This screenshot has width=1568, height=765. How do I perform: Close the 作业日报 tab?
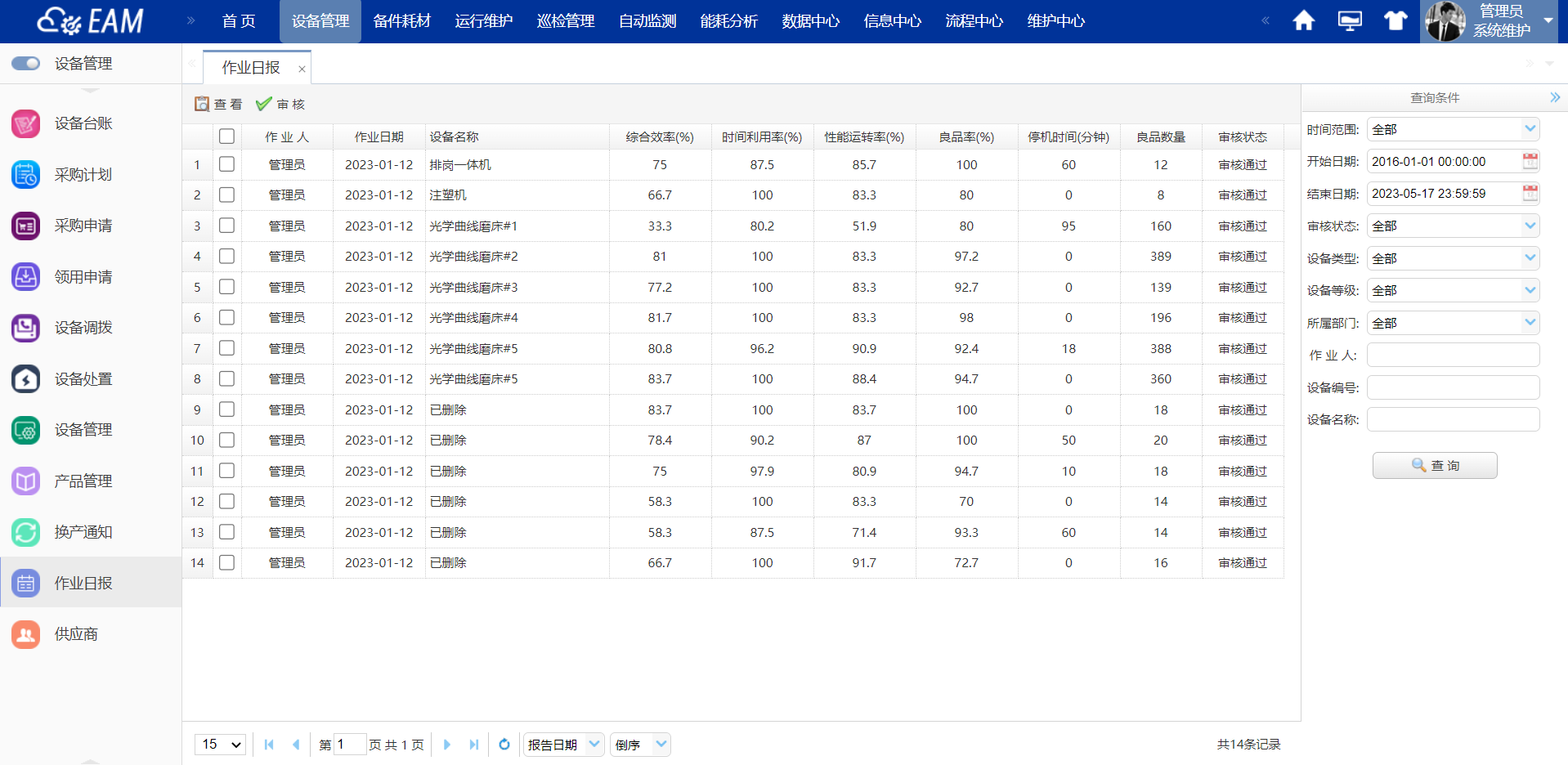tap(302, 69)
